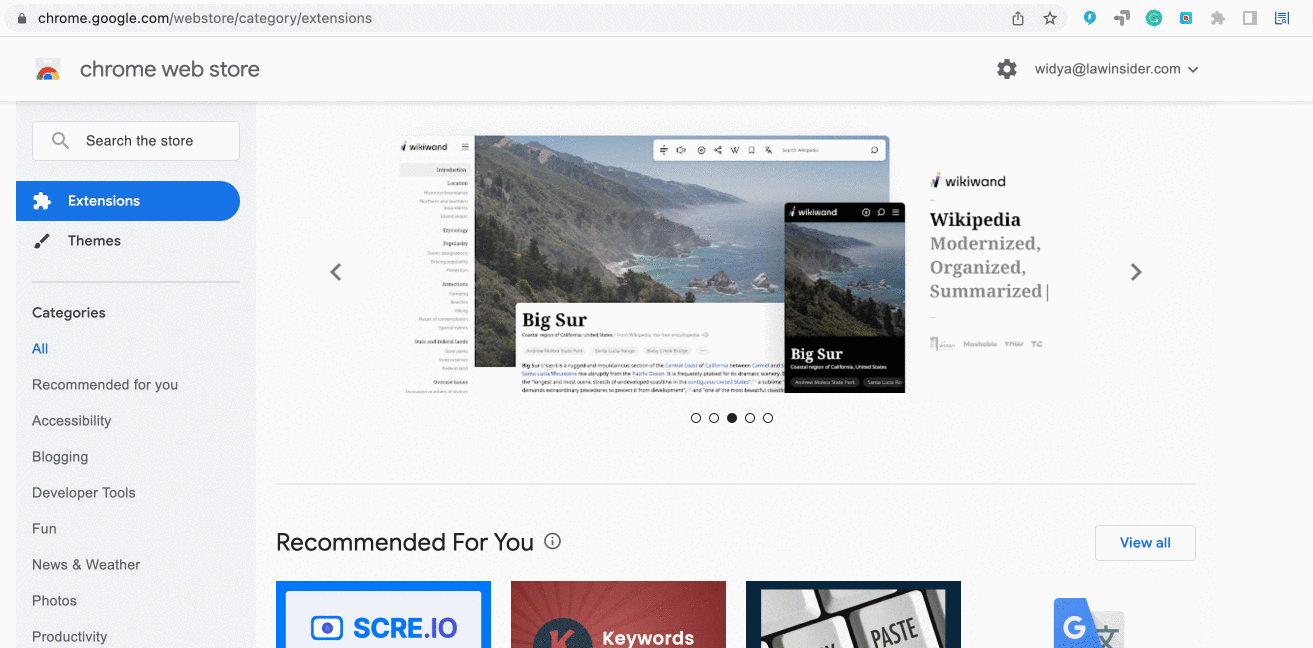Open the Productivity category

click(x=69, y=637)
